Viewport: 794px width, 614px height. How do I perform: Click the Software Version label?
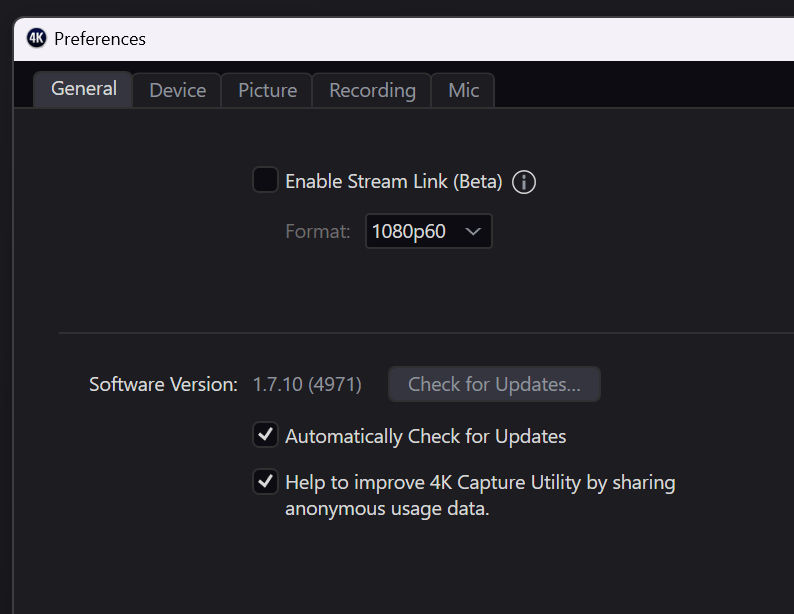click(x=163, y=385)
